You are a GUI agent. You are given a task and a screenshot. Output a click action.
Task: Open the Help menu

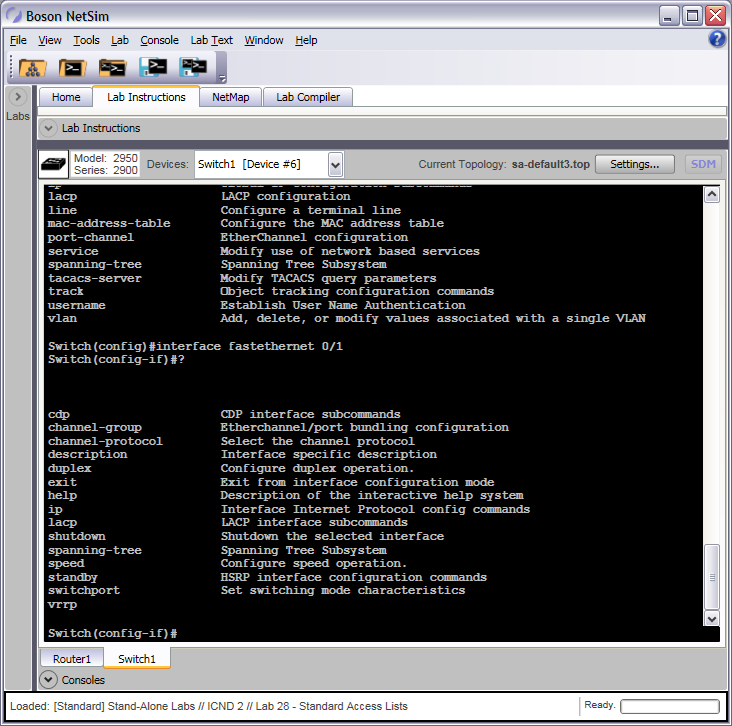coord(306,40)
